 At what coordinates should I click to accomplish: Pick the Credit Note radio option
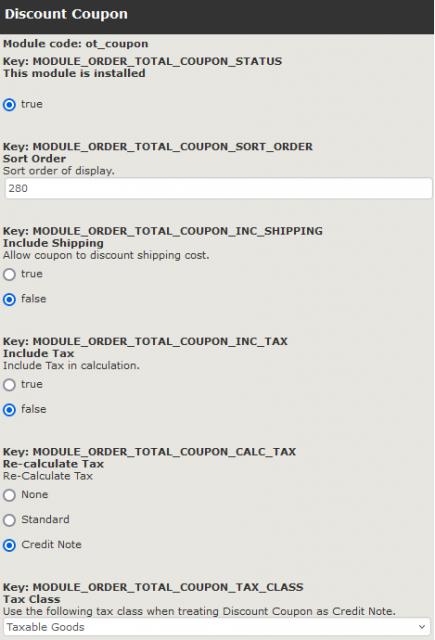point(9,545)
